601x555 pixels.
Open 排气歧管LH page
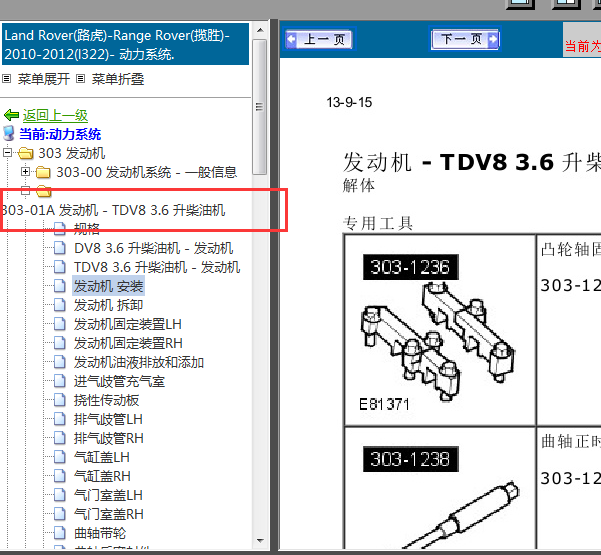[108, 419]
